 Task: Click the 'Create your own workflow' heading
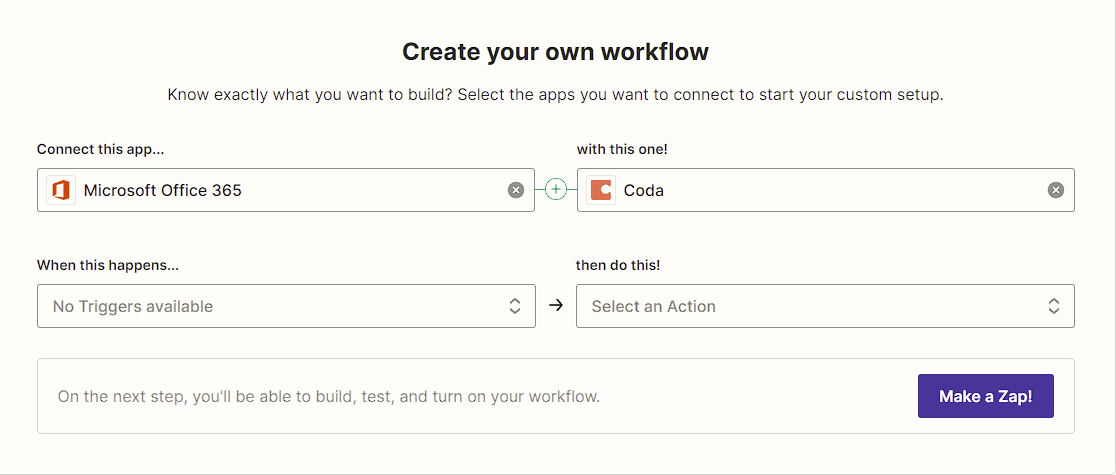click(x=555, y=52)
